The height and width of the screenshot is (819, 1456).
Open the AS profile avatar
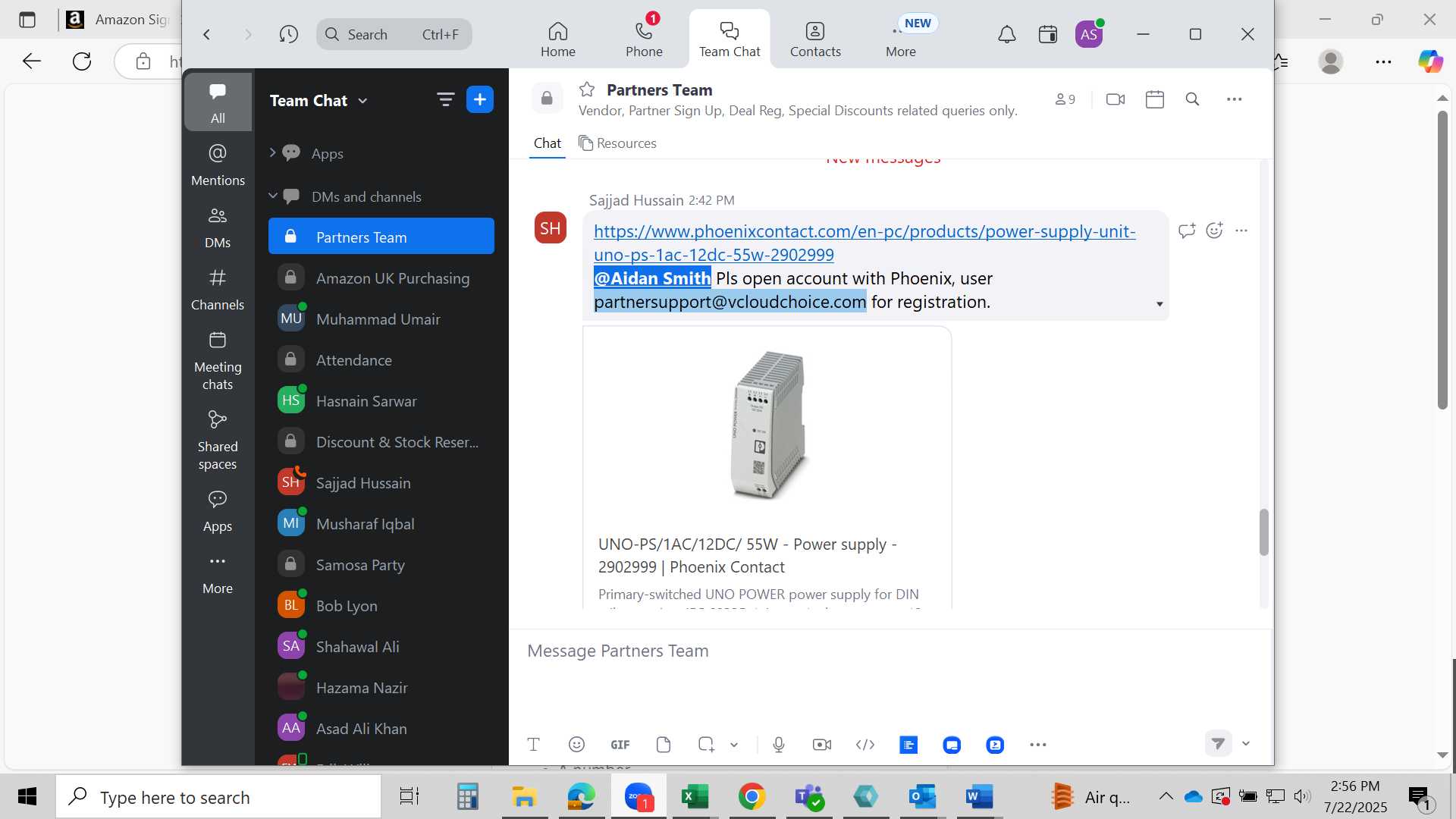click(x=1089, y=34)
